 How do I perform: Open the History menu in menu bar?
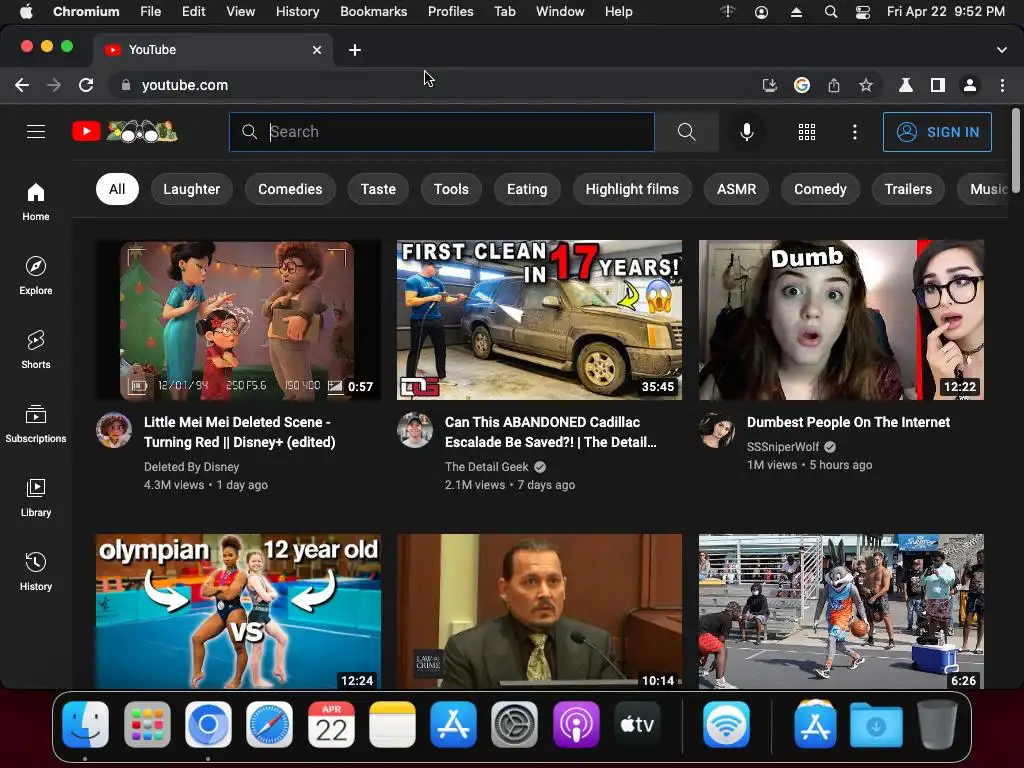297,12
